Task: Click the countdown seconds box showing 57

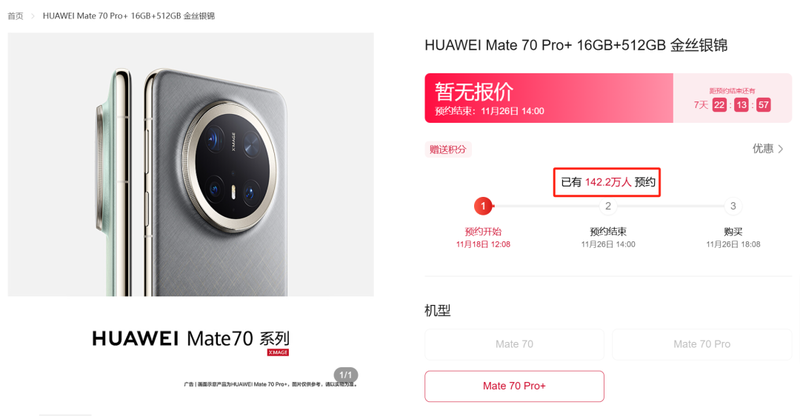Action: pyautogui.click(x=763, y=105)
